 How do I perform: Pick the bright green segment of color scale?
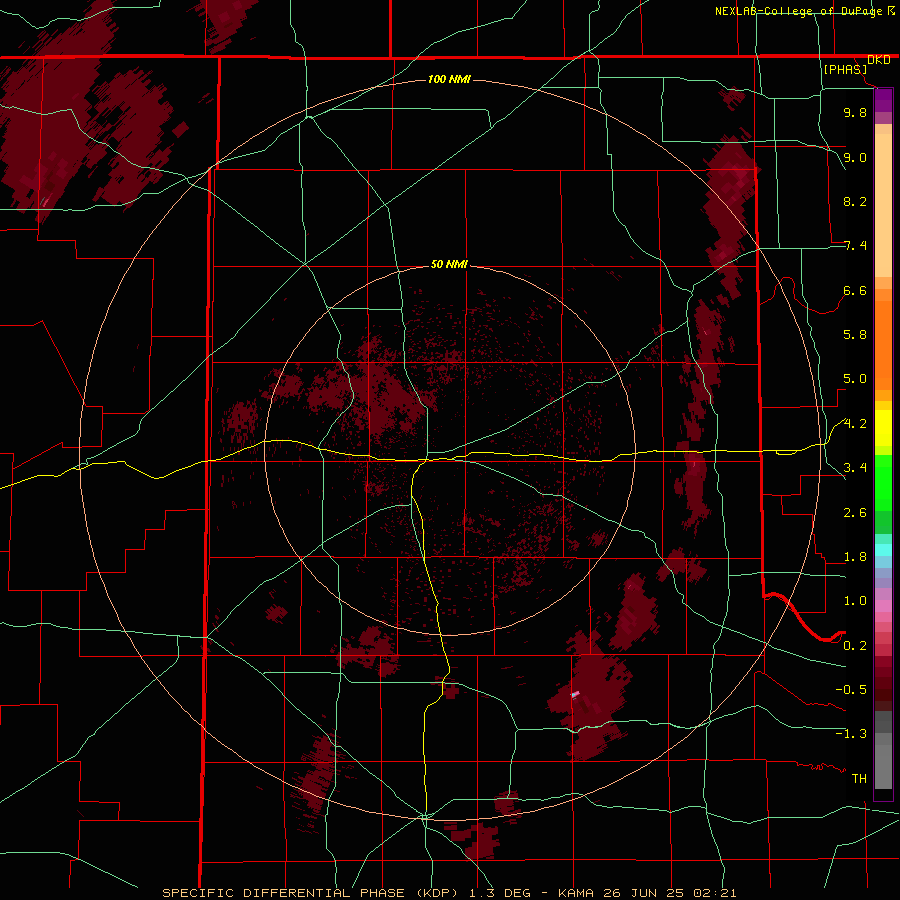[x=883, y=483]
